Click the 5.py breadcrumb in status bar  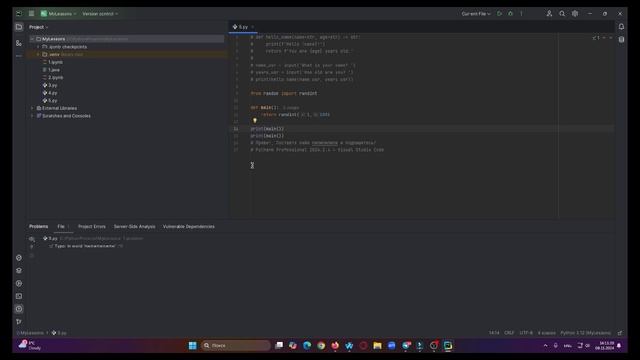(x=59, y=333)
